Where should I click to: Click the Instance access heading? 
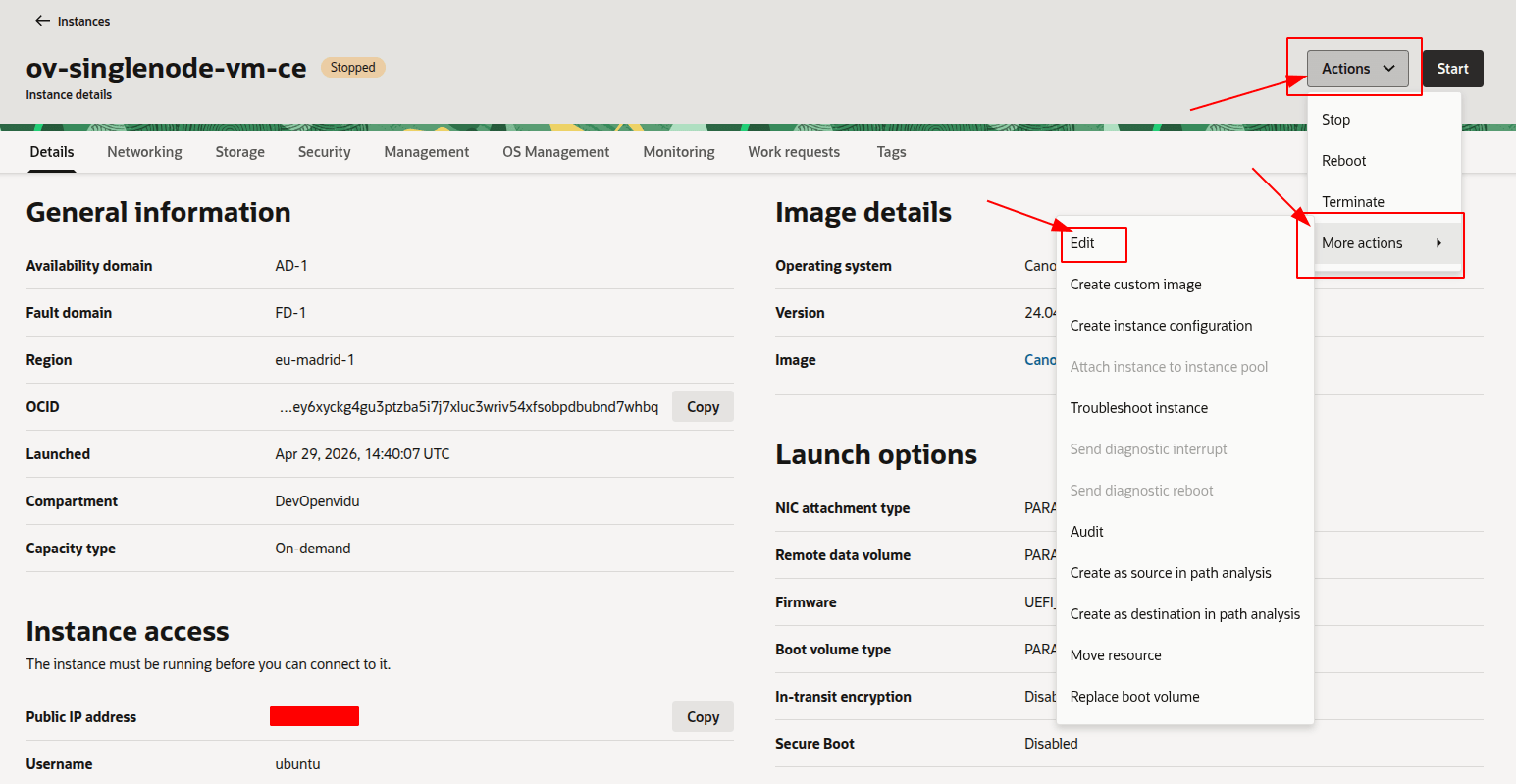click(127, 631)
